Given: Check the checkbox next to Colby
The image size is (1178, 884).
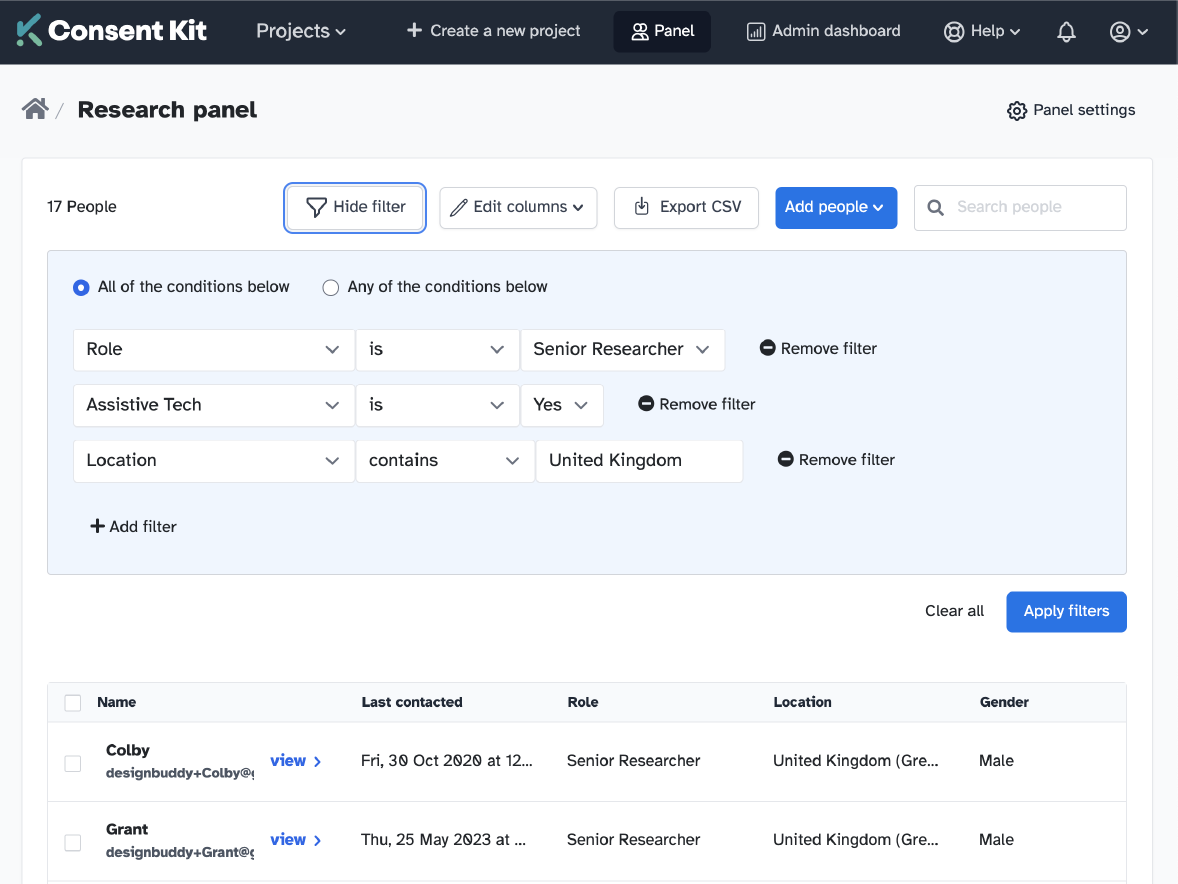Looking at the screenshot, I should pos(72,761).
